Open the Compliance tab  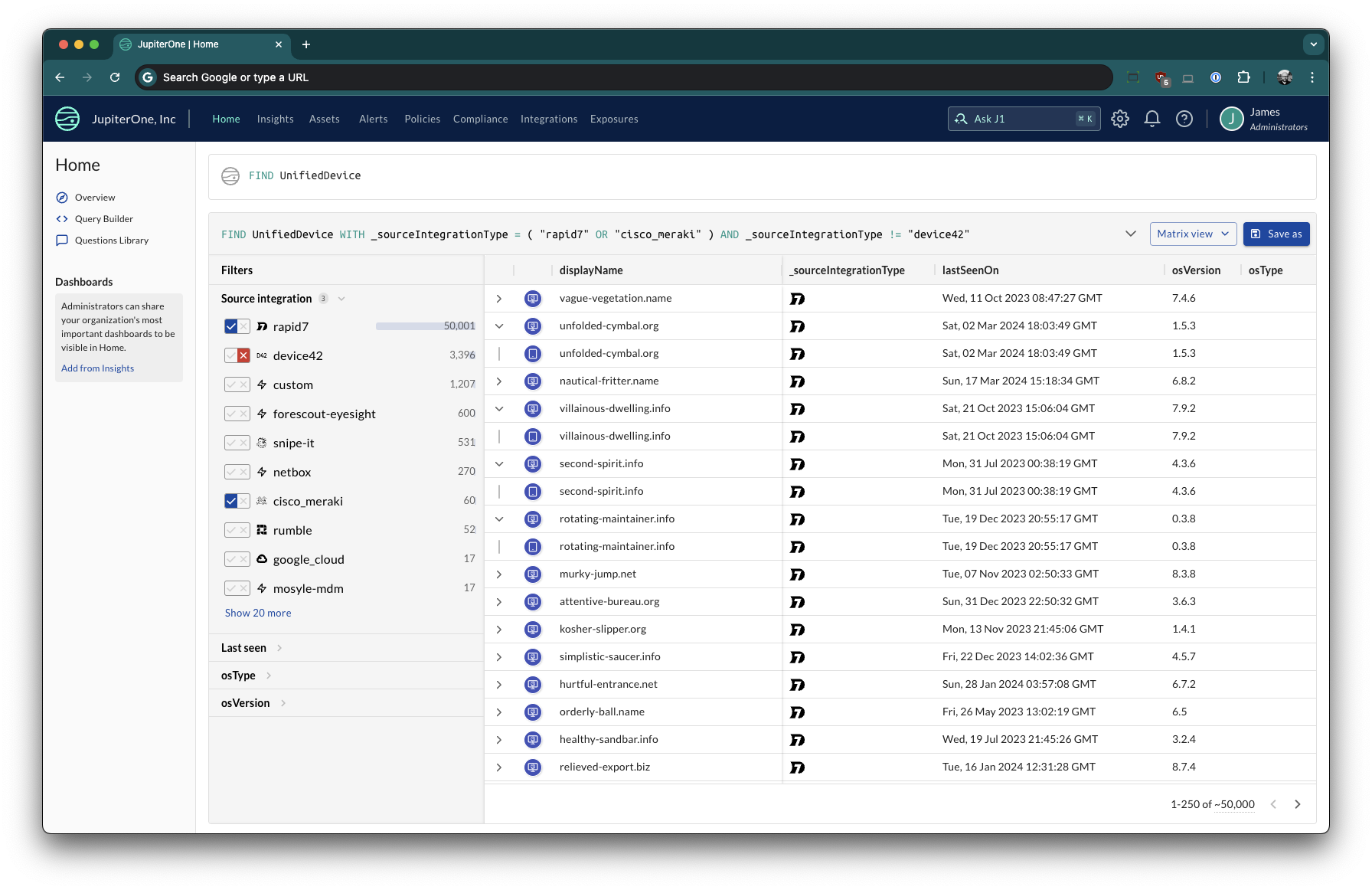(x=481, y=119)
